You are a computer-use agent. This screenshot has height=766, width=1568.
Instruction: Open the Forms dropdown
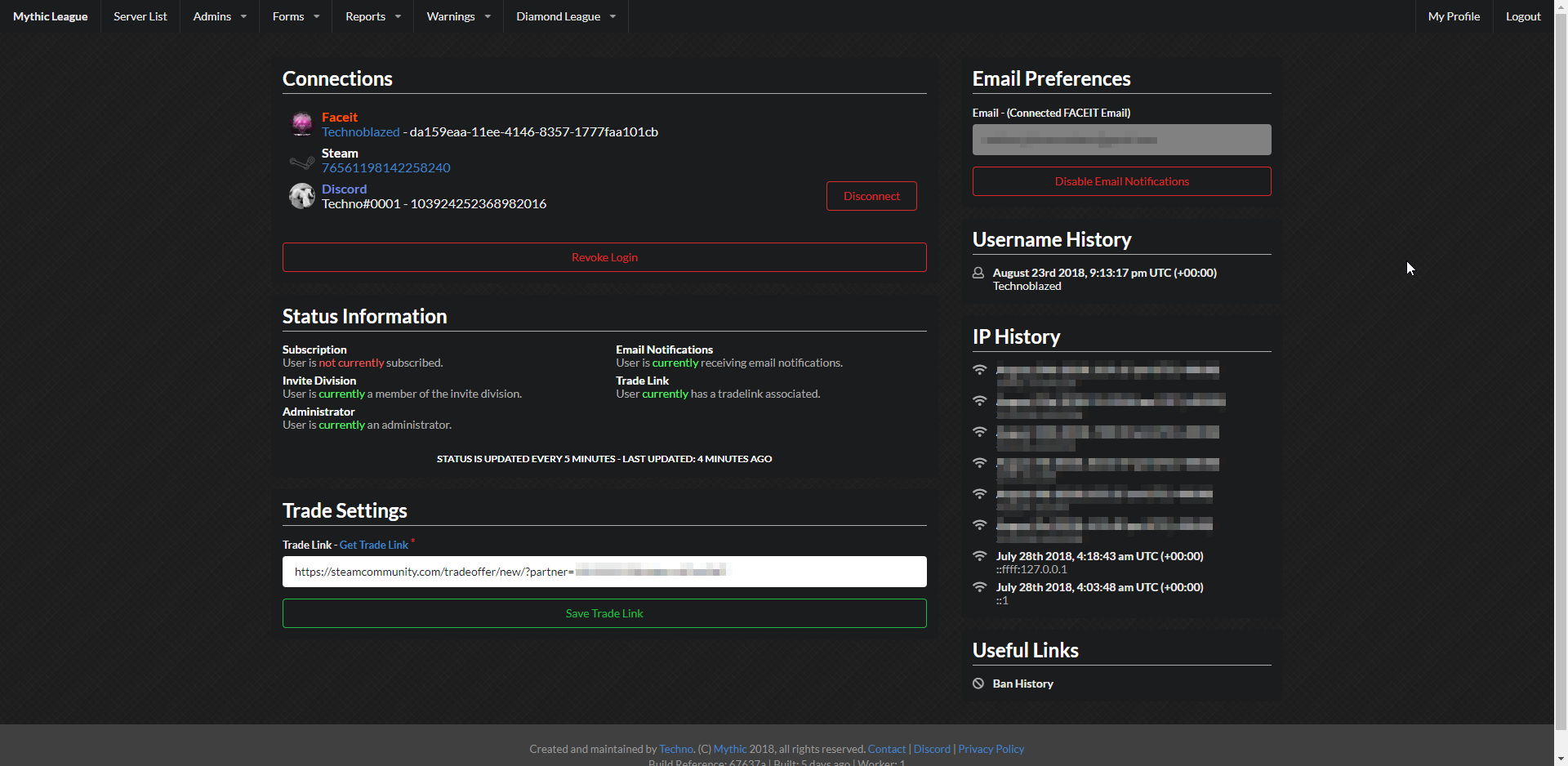coord(296,16)
